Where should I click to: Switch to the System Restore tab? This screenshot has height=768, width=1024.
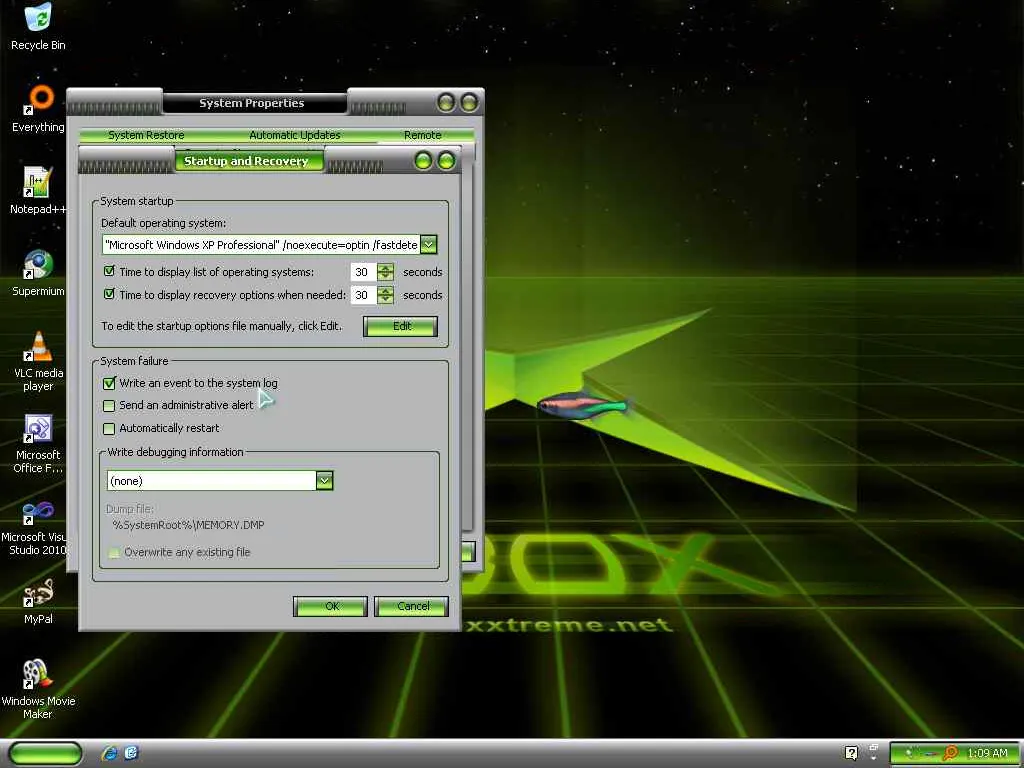146,135
